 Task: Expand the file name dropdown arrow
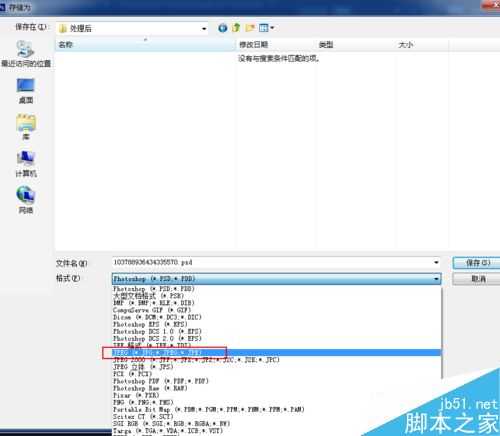click(x=436, y=263)
